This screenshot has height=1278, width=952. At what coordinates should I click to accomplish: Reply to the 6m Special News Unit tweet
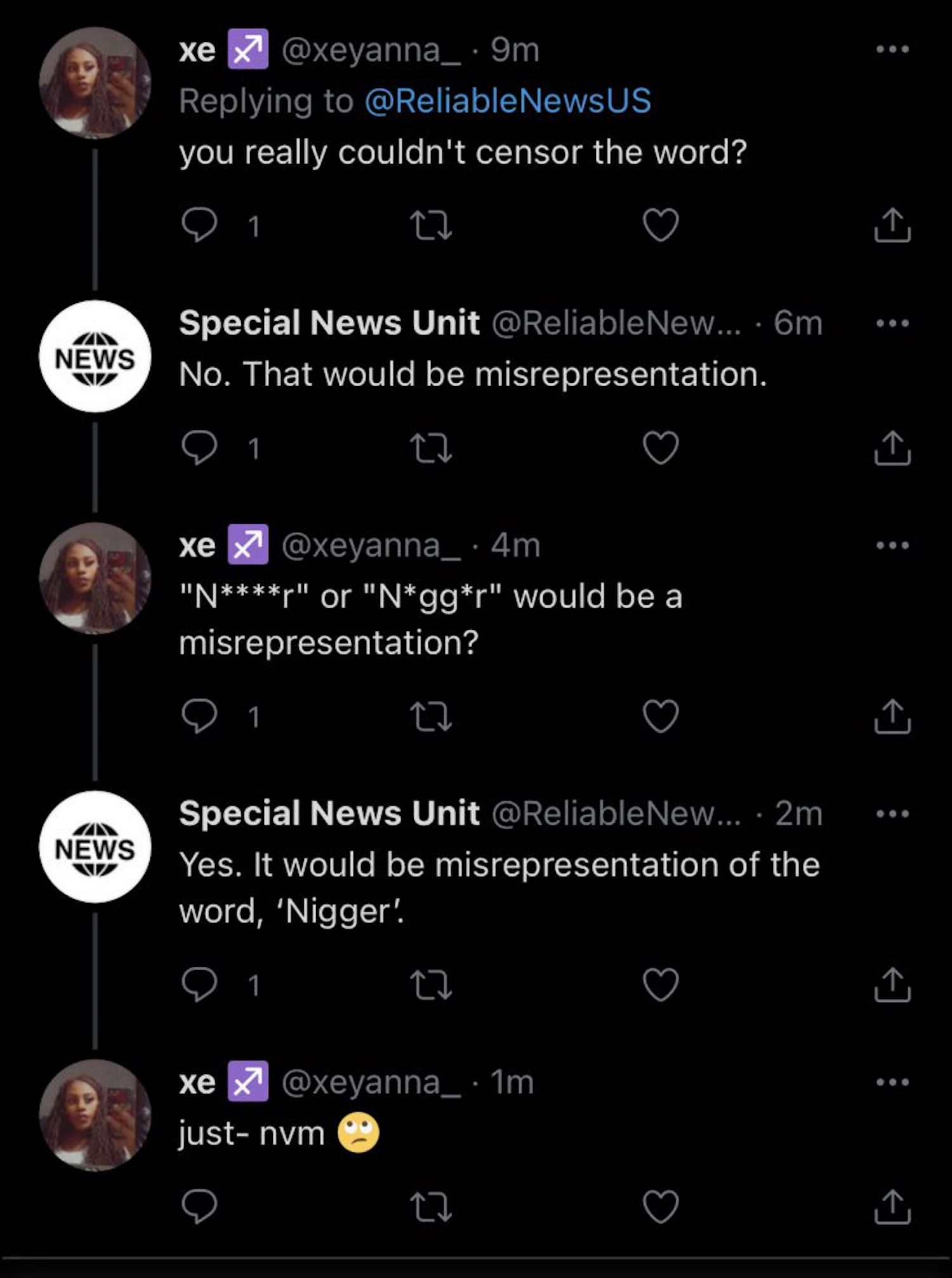199,448
